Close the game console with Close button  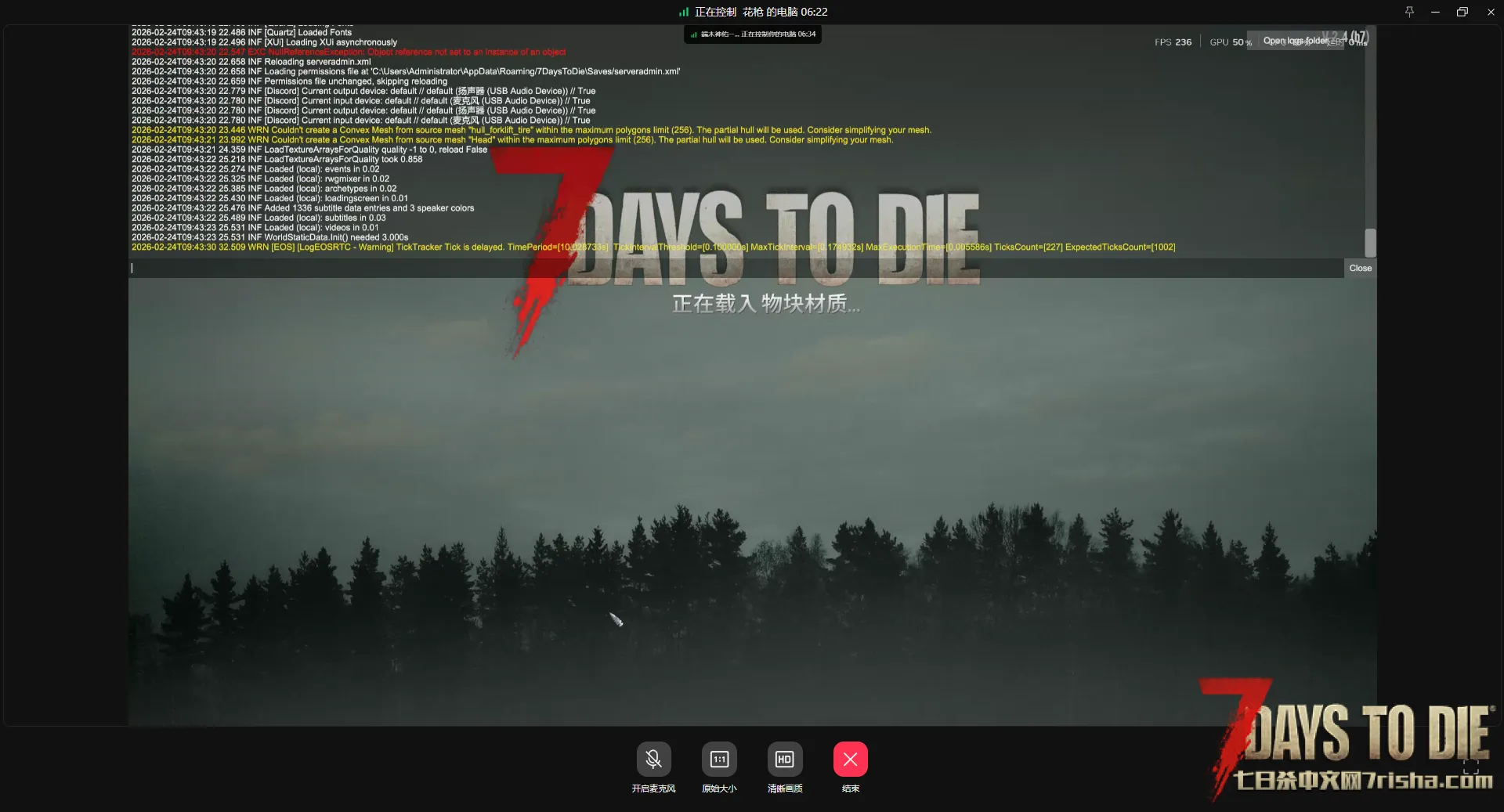[x=1360, y=268]
